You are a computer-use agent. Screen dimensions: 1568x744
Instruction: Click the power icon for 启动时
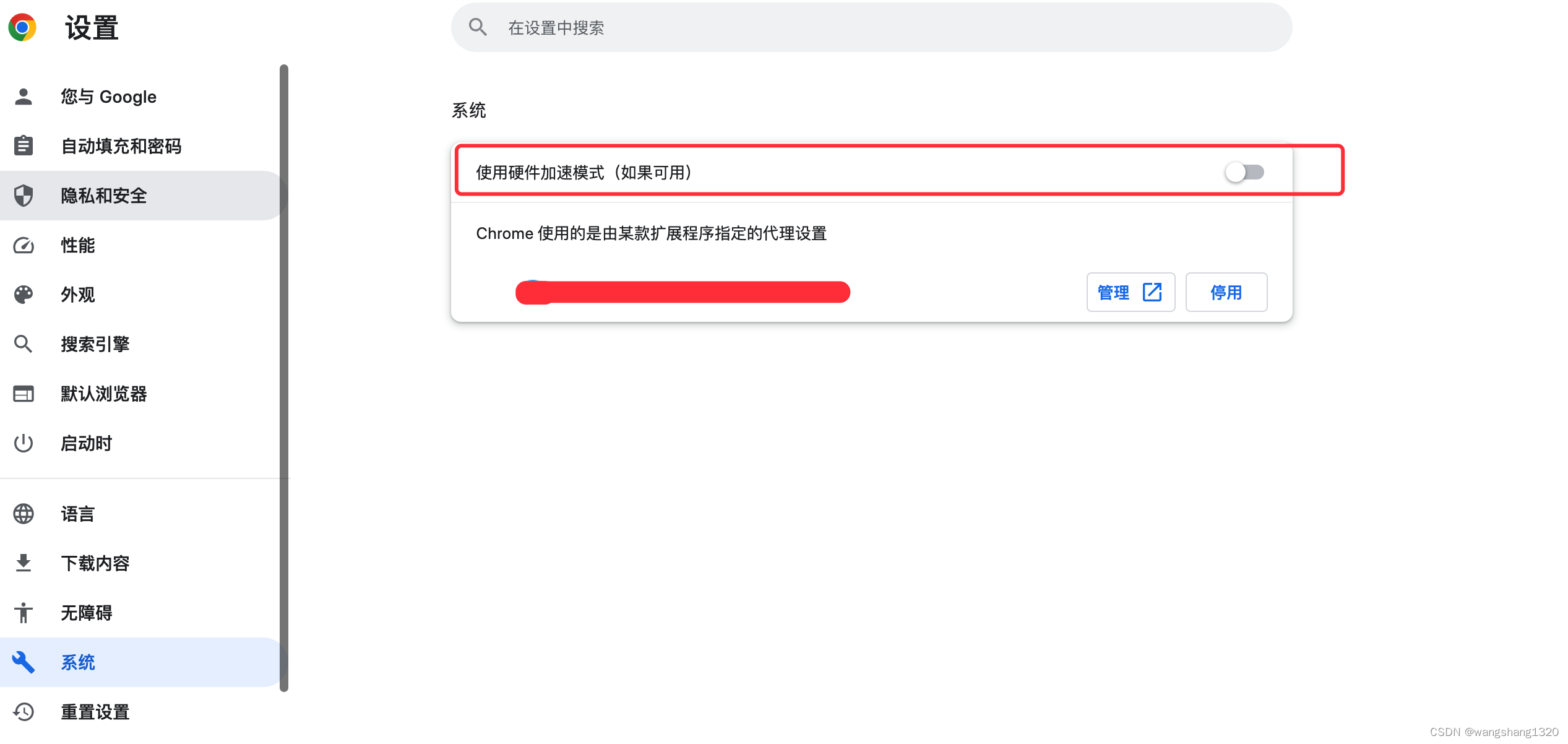click(24, 443)
